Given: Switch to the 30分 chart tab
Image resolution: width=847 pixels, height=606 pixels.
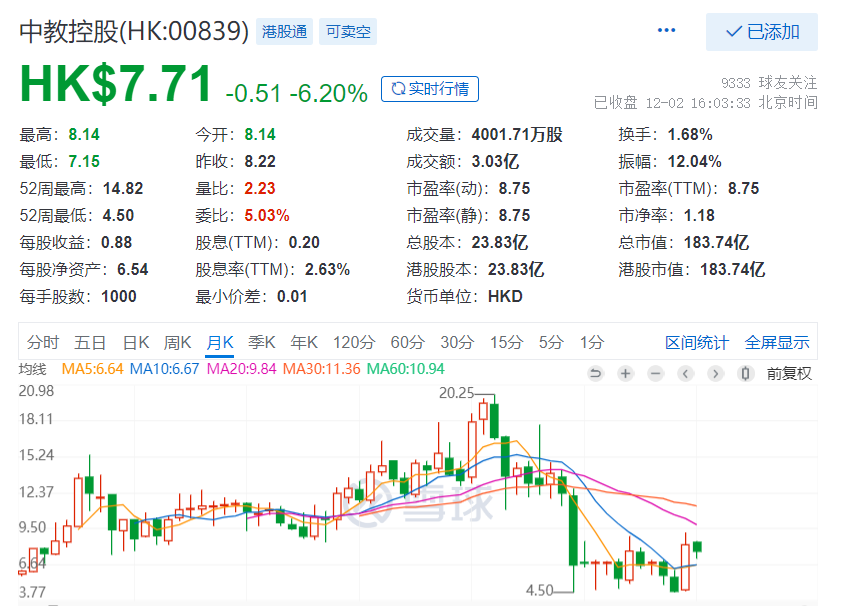Looking at the screenshot, I should point(457,342).
